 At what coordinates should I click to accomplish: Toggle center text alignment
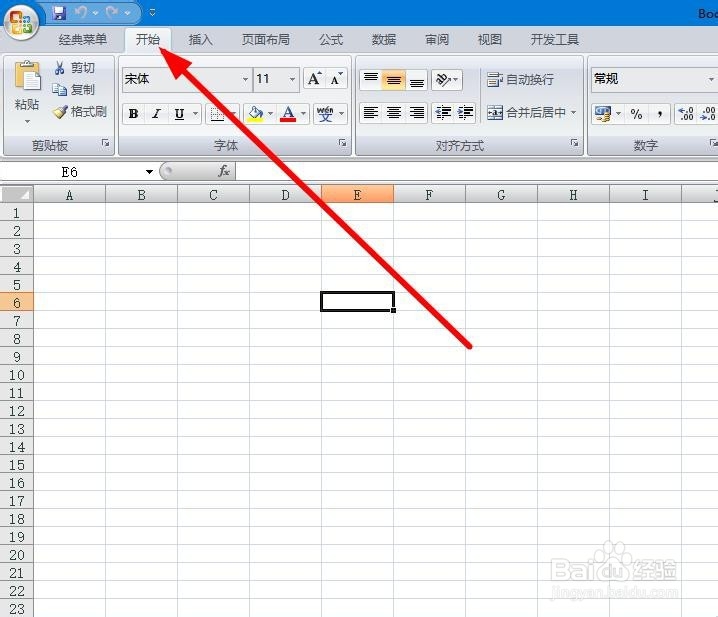click(393, 113)
